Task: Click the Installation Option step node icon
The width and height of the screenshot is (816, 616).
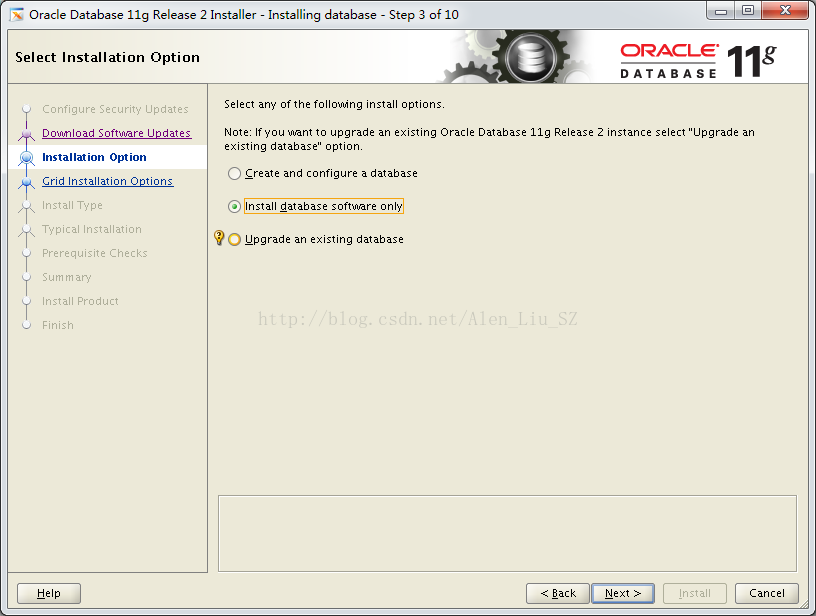Action: click(27, 158)
